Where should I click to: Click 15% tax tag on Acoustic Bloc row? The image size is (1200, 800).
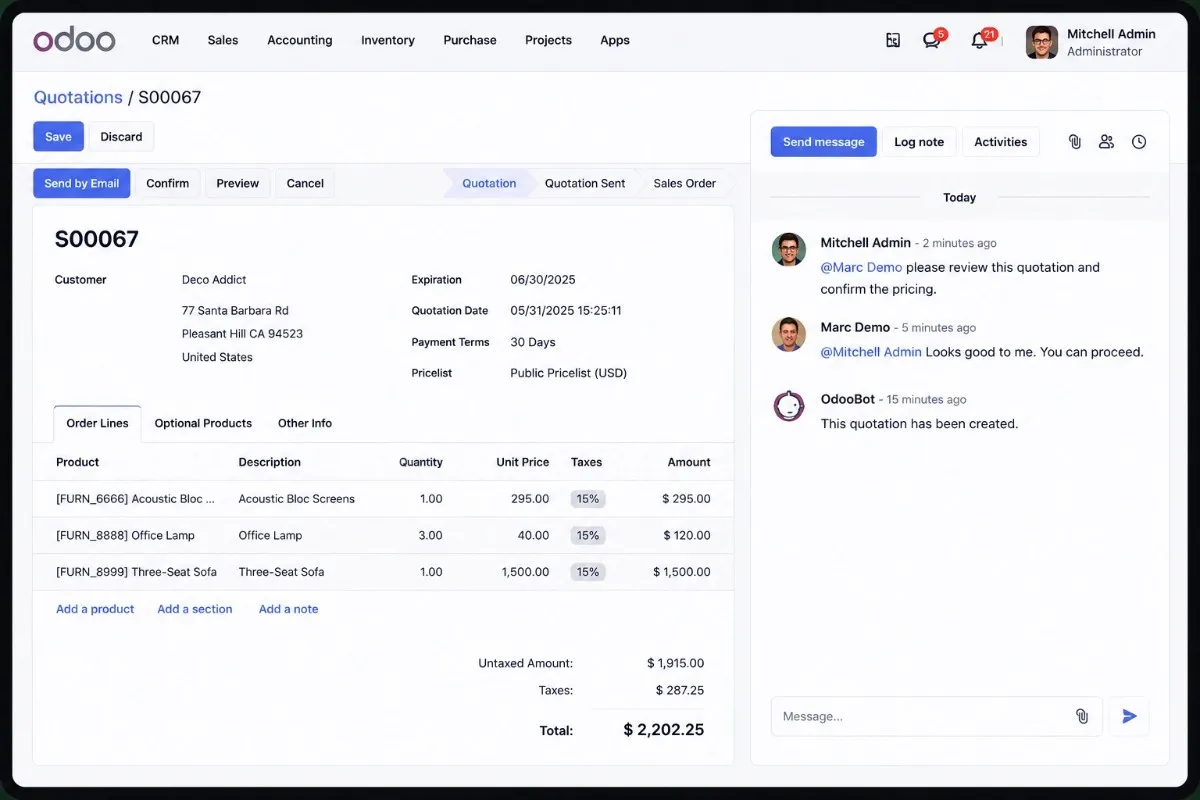pyautogui.click(x=588, y=499)
